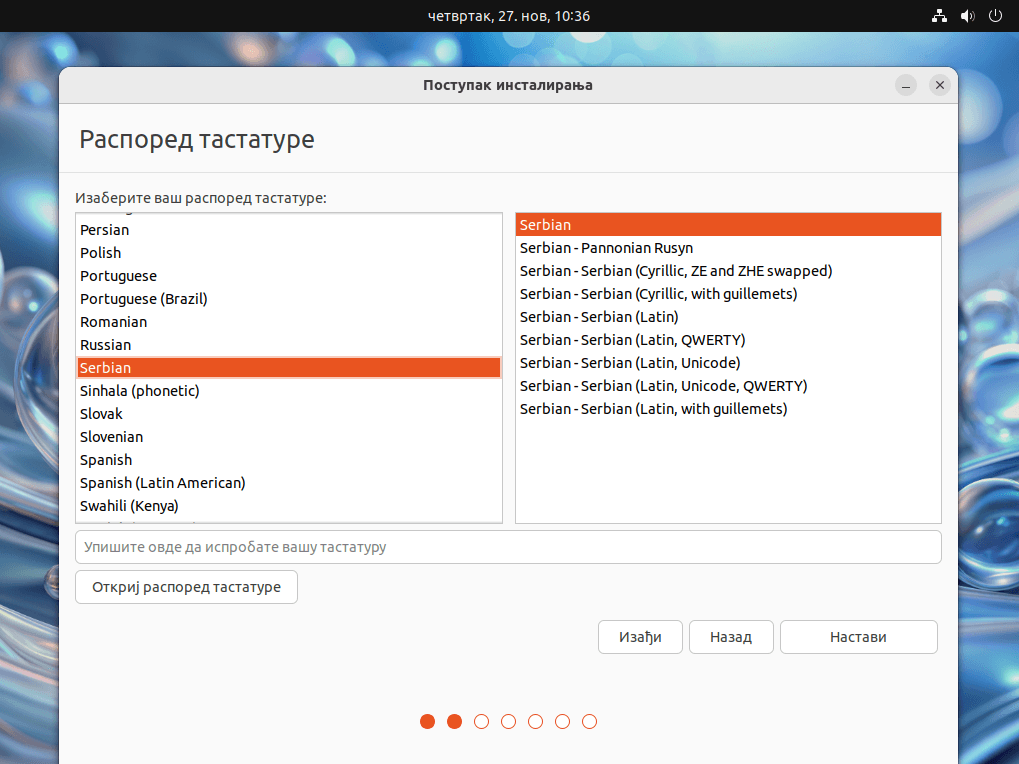Screen dimensions: 1019x764
Task: Click Откриј распоред тастатуре button
Action: [x=187, y=587]
